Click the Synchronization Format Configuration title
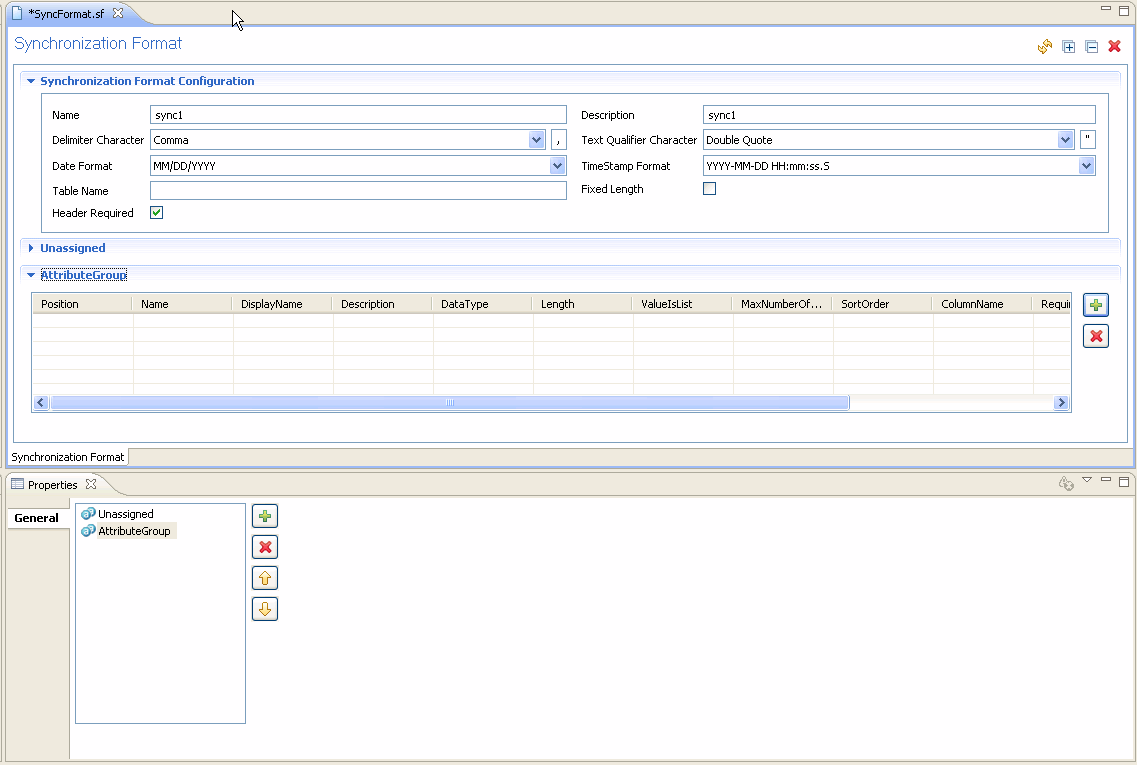 (147, 81)
